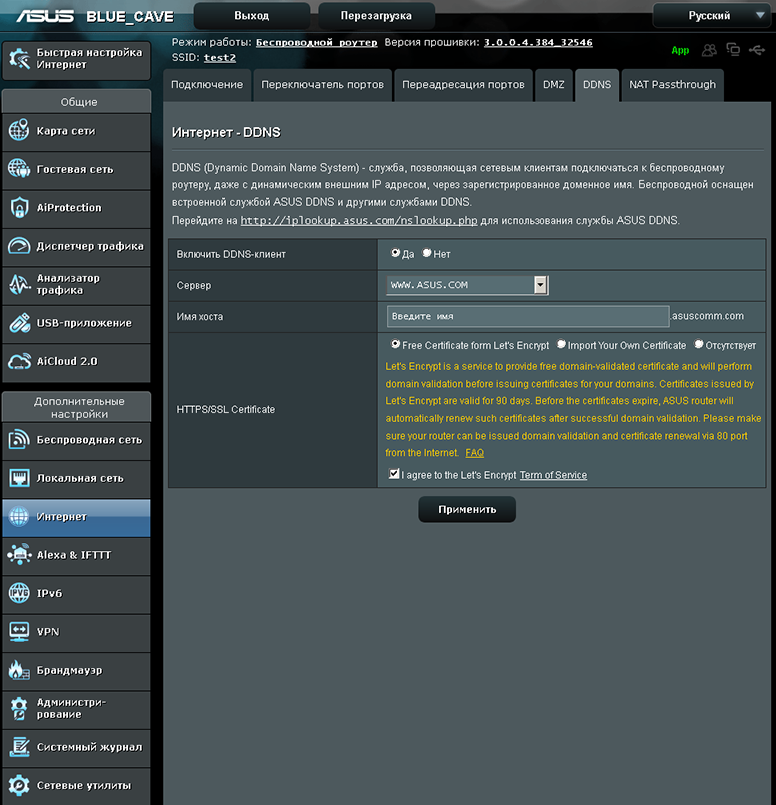Select Отсутствует certificate option
This screenshot has height=805, width=776.
[699, 344]
